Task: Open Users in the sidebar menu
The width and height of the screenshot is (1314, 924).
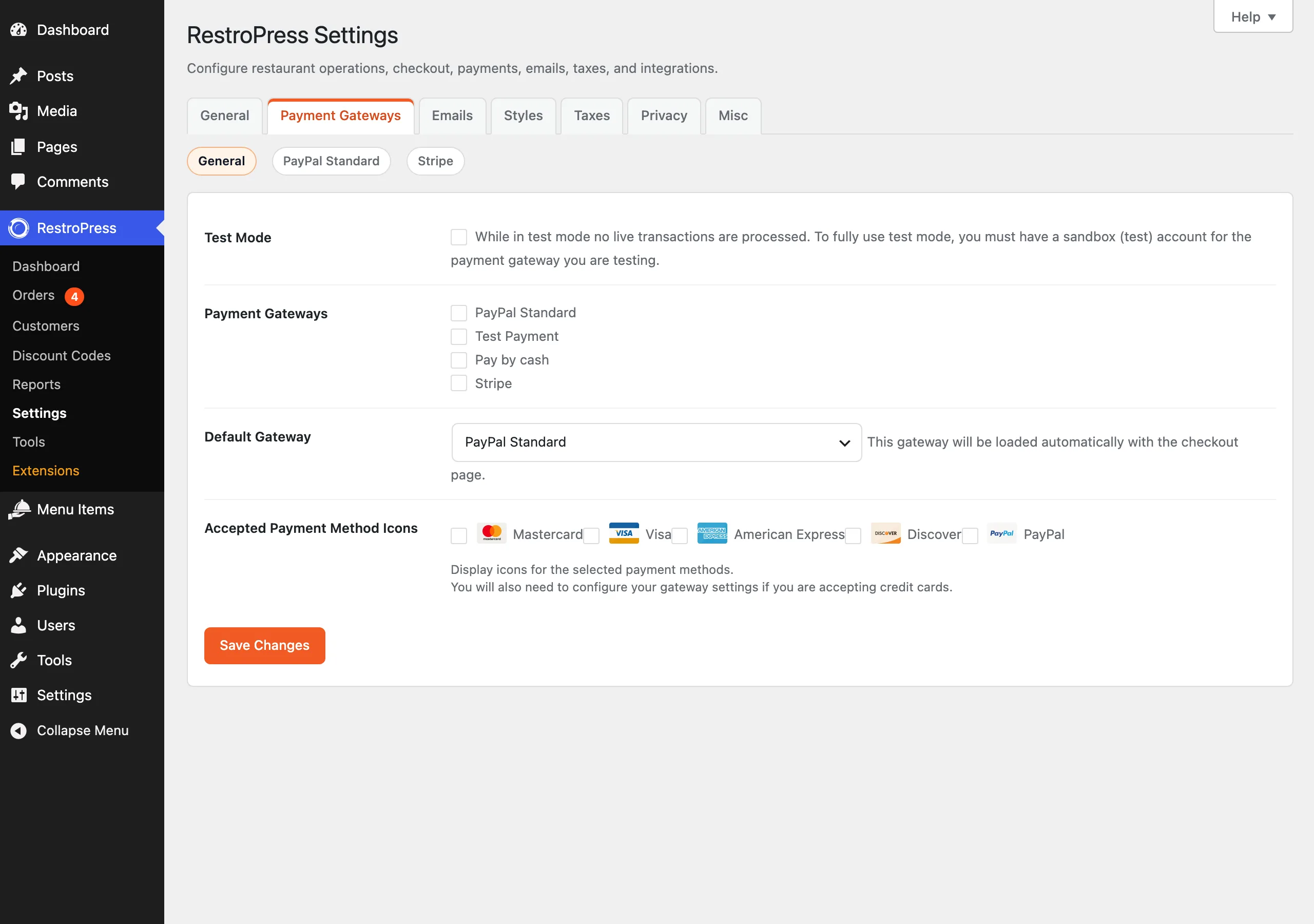Action: (56, 625)
